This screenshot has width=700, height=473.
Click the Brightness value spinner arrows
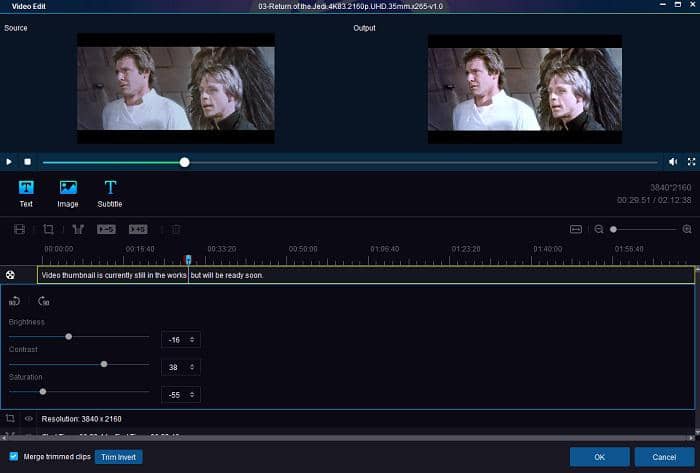click(192, 340)
